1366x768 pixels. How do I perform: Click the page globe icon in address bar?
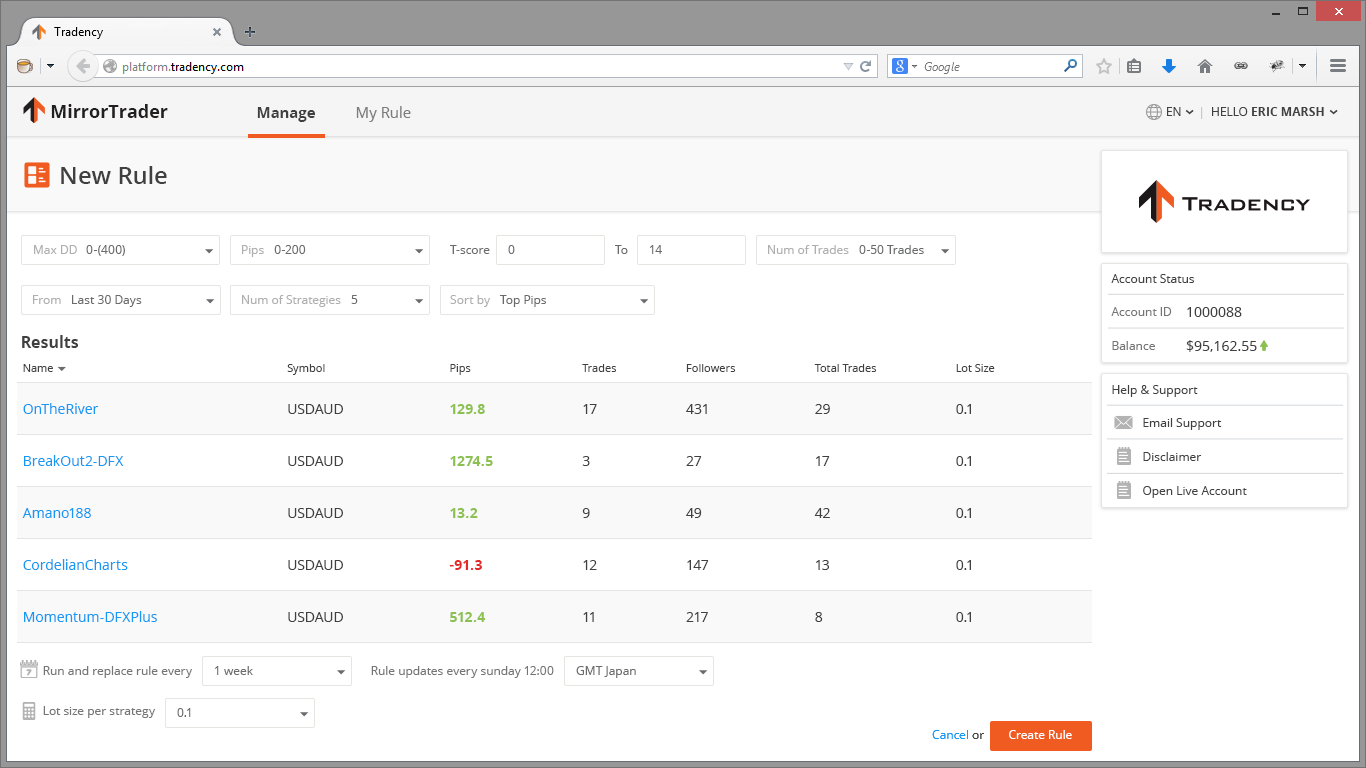click(x=110, y=66)
